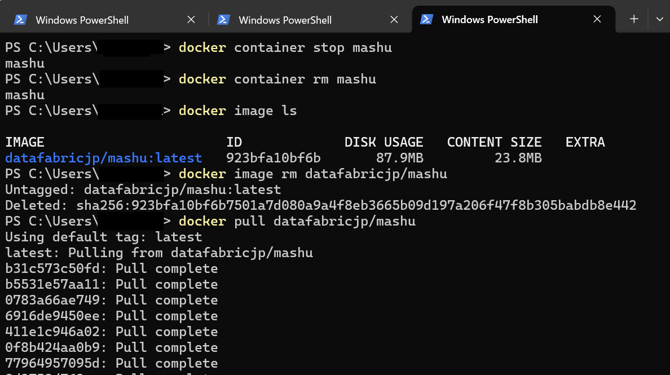Screen dimensions: 670x375
Task: Open a new tab with plus button
Action: (x=634, y=19)
